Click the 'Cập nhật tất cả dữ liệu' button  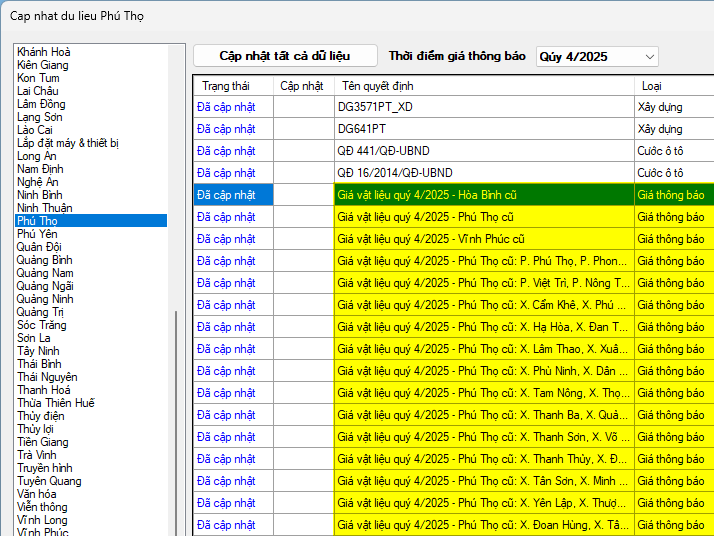[x=285, y=56]
